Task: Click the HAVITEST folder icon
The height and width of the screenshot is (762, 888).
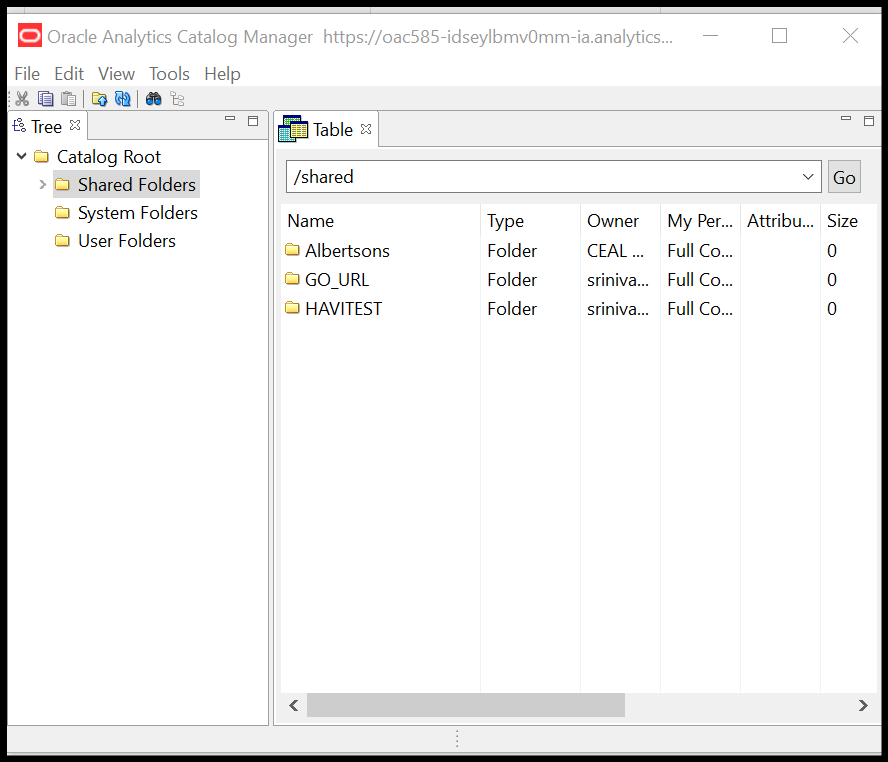Action: [292, 307]
